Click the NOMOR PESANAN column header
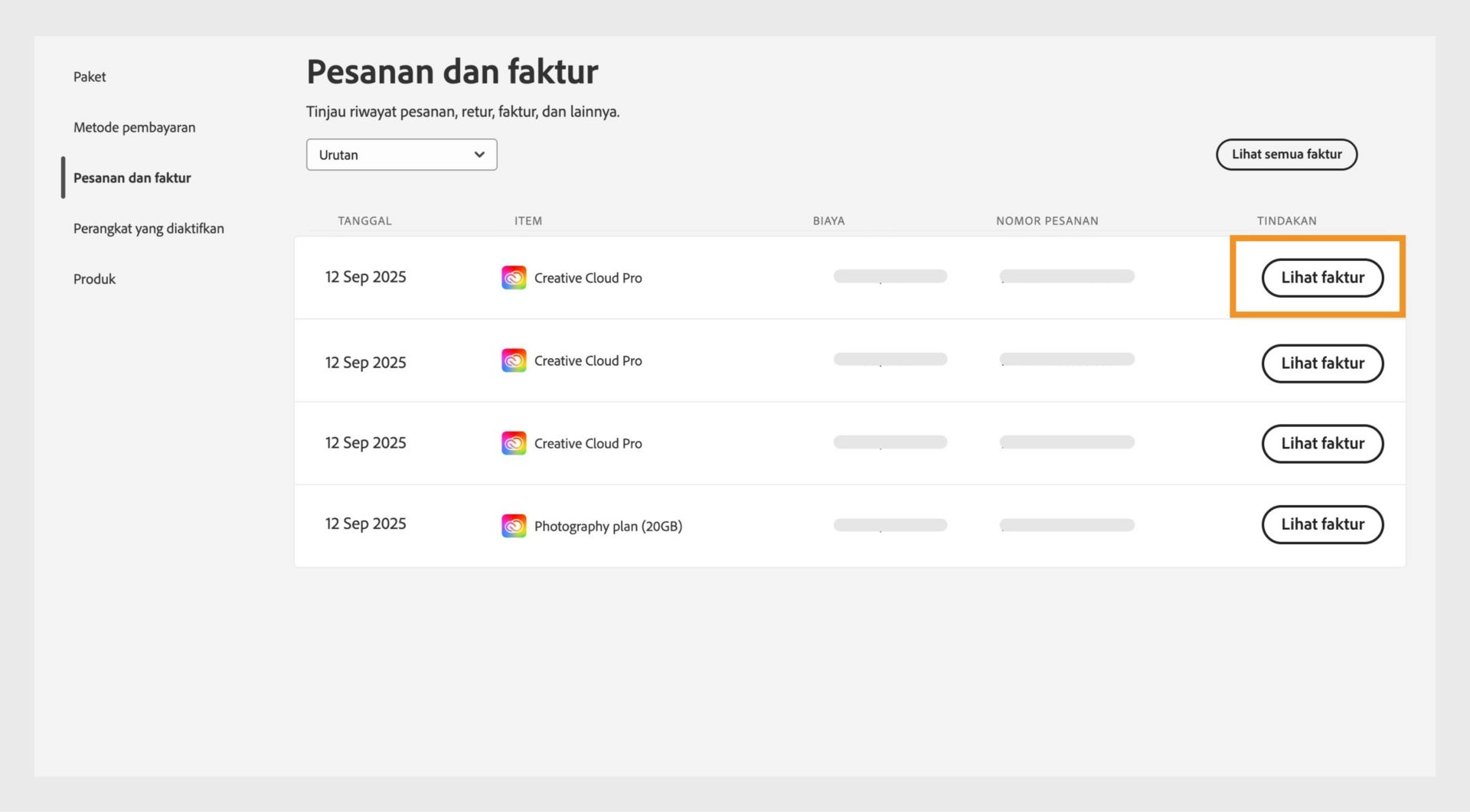 (1047, 220)
